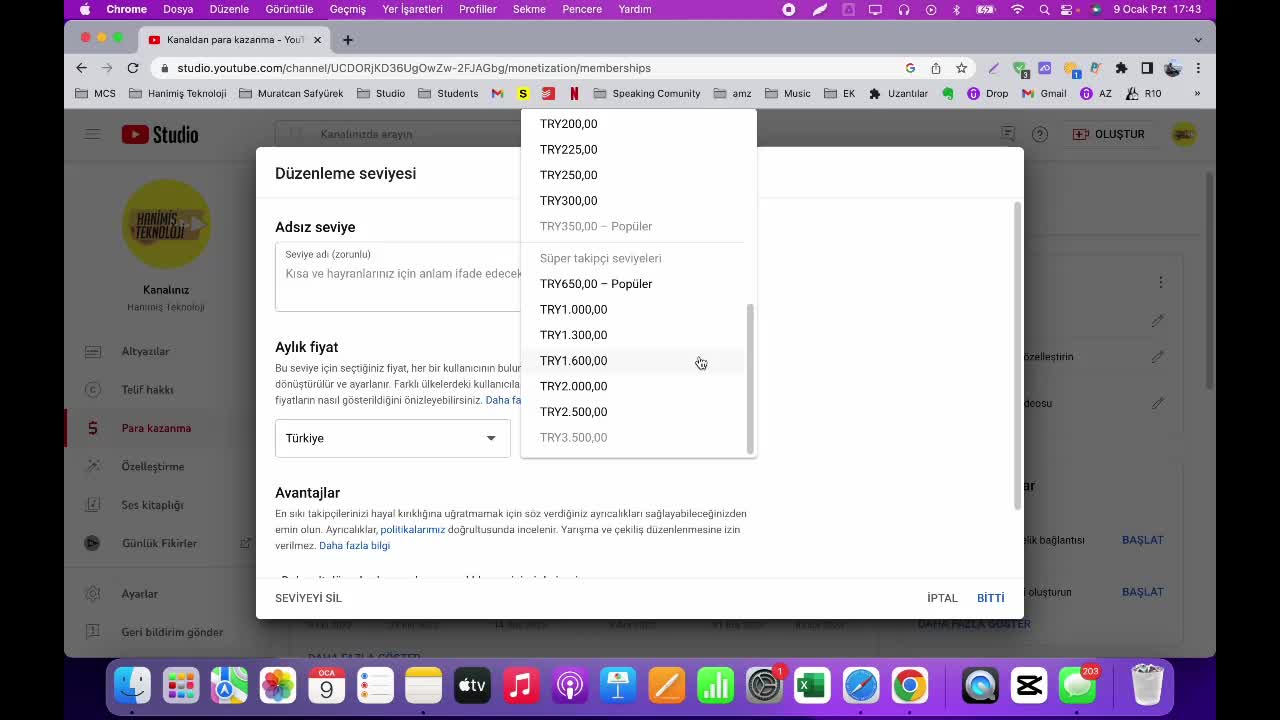The height and width of the screenshot is (720, 1280).
Task: Open the Yer İşaretleri menu
Action: [x=412, y=9]
